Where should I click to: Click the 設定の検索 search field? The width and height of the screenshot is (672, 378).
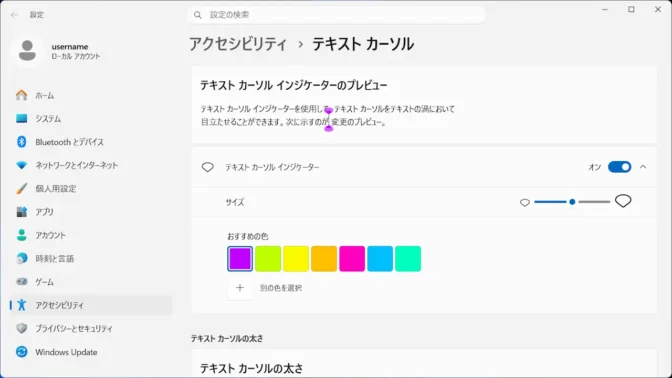click(336, 15)
